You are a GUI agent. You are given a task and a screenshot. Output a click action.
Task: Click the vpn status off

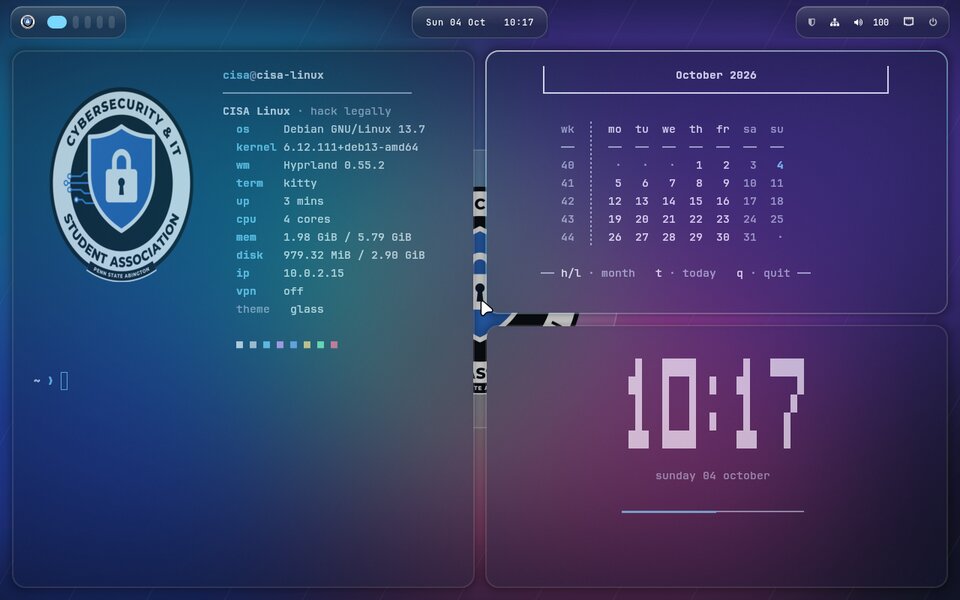click(293, 291)
